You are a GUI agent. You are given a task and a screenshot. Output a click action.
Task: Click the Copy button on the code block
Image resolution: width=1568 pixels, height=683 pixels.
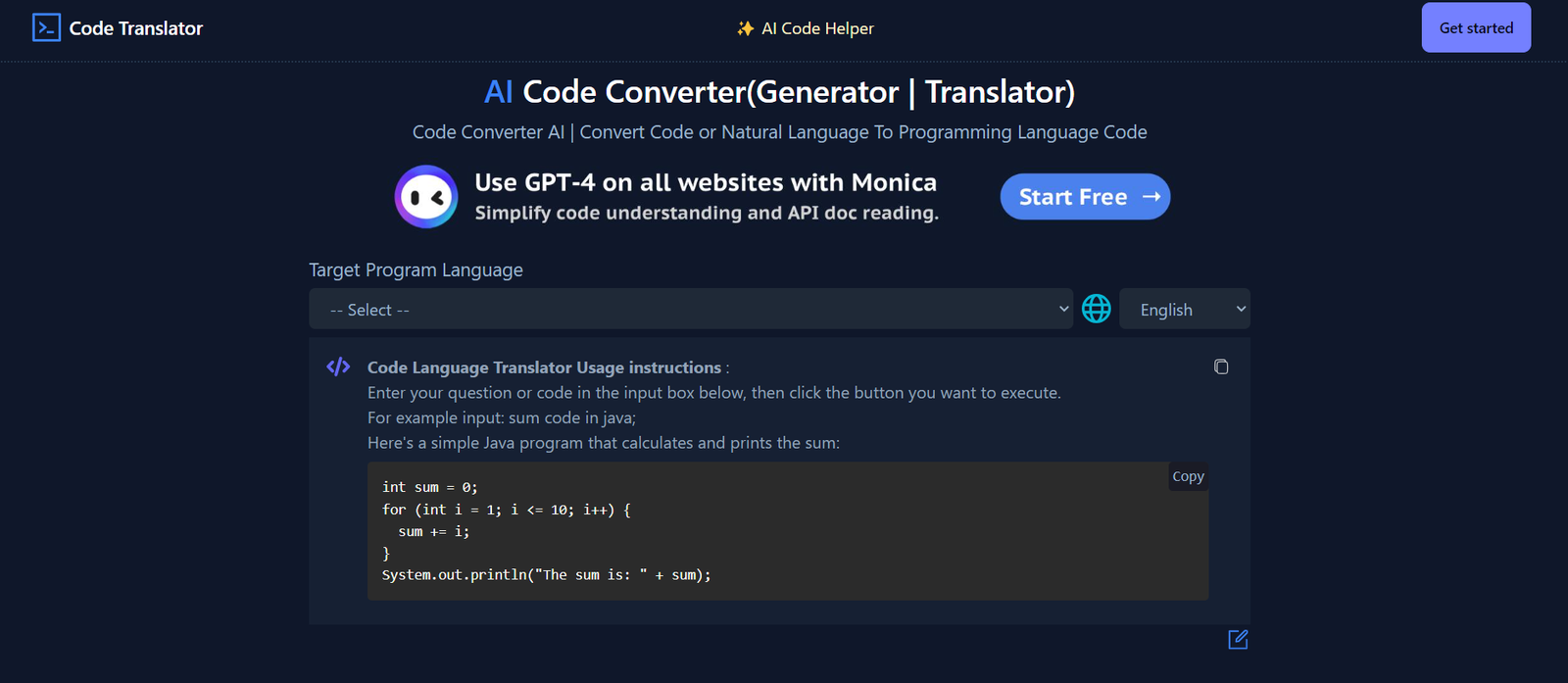coord(1188,476)
